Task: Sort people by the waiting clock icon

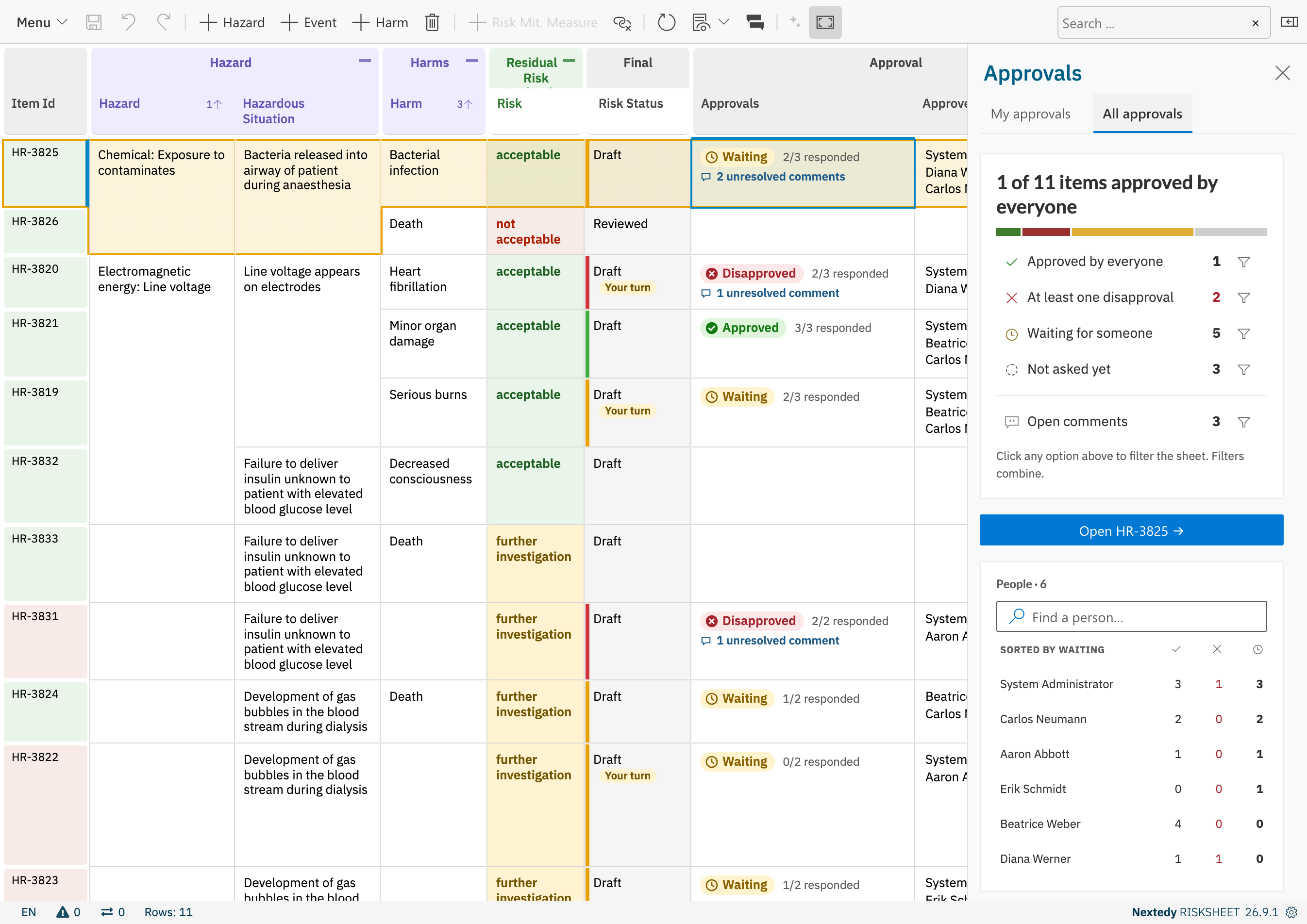Action: click(1258, 650)
